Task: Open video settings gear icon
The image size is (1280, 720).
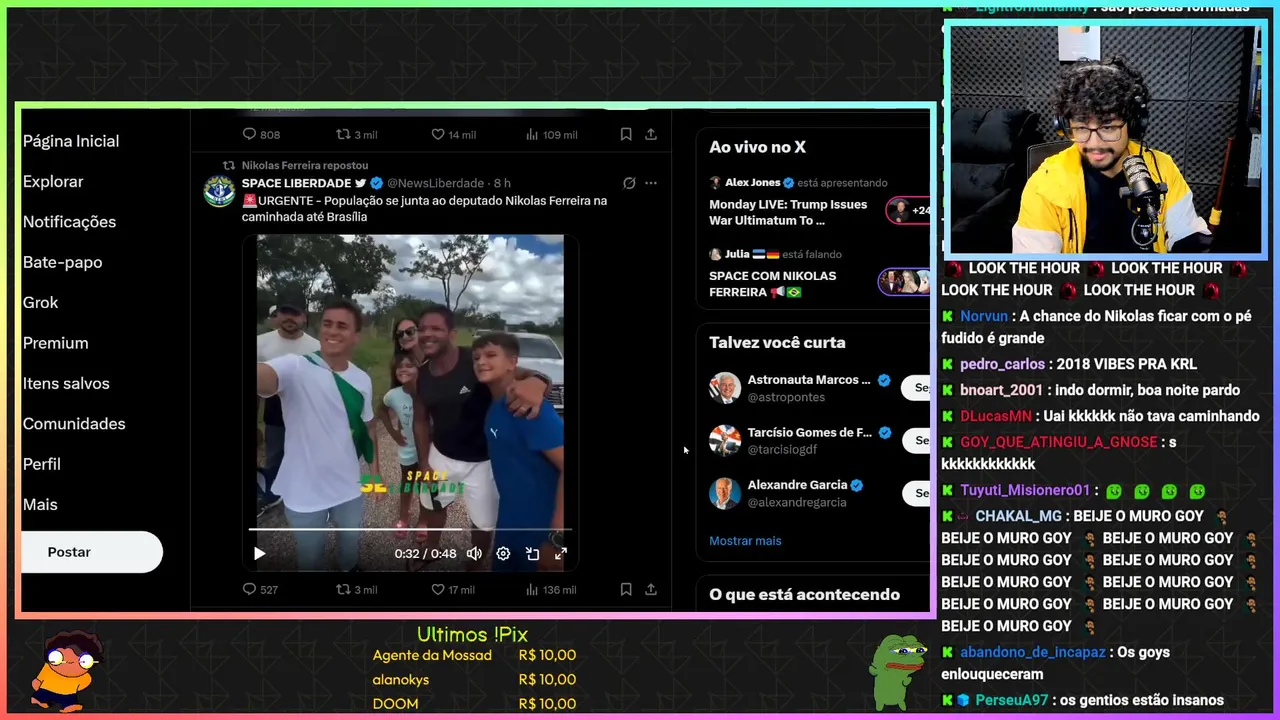Action: [x=503, y=553]
